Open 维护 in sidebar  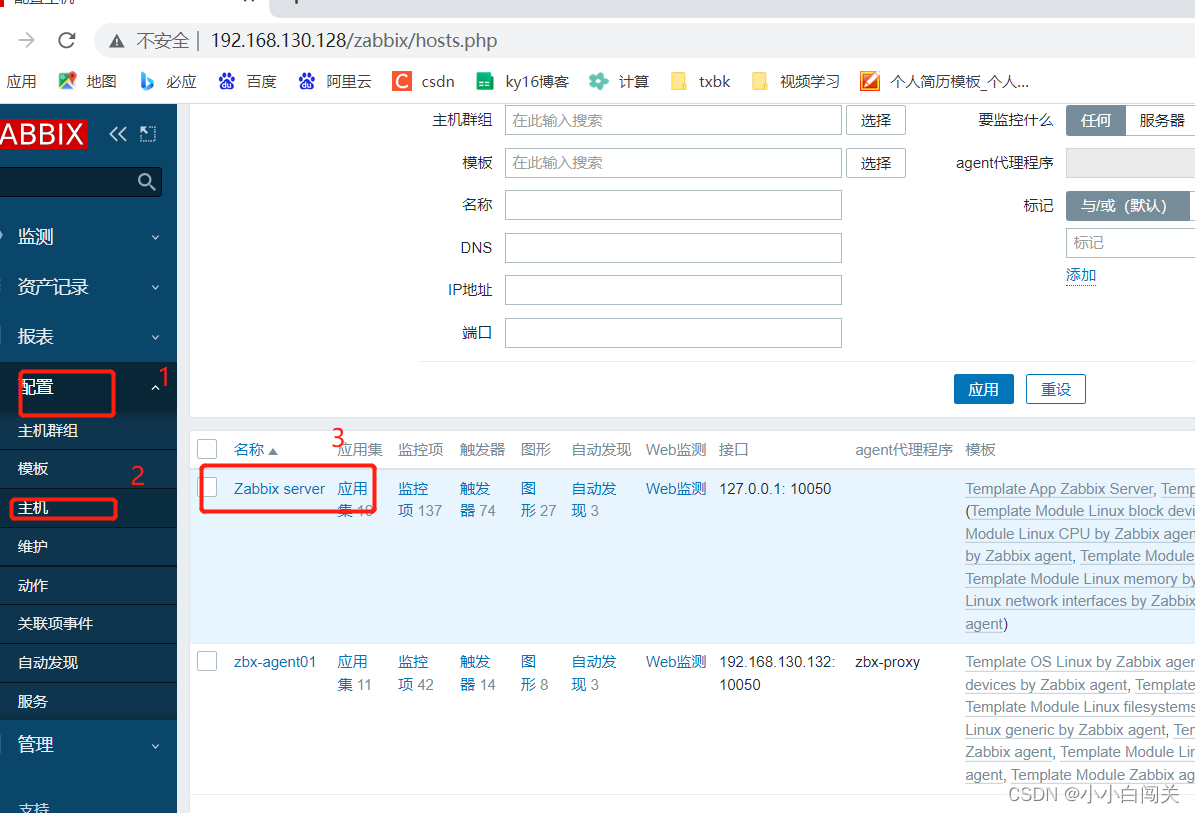[x=33, y=546]
